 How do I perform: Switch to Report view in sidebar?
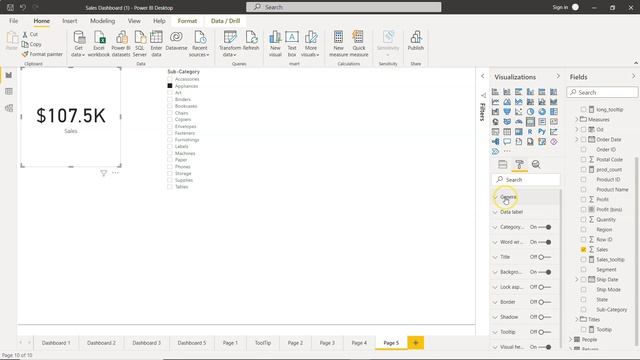point(9,75)
